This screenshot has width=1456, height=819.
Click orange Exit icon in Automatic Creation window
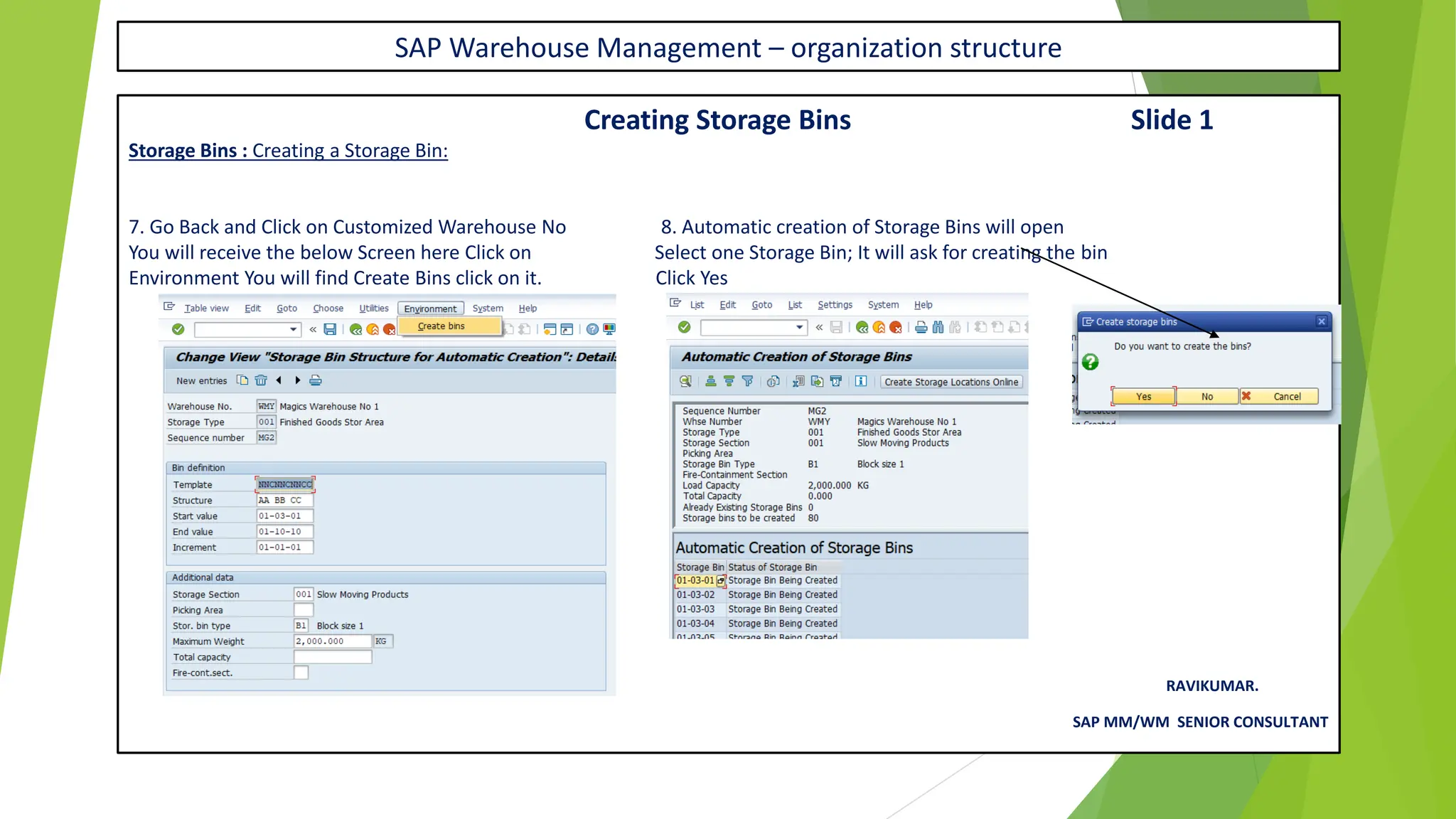pyautogui.click(x=879, y=327)
